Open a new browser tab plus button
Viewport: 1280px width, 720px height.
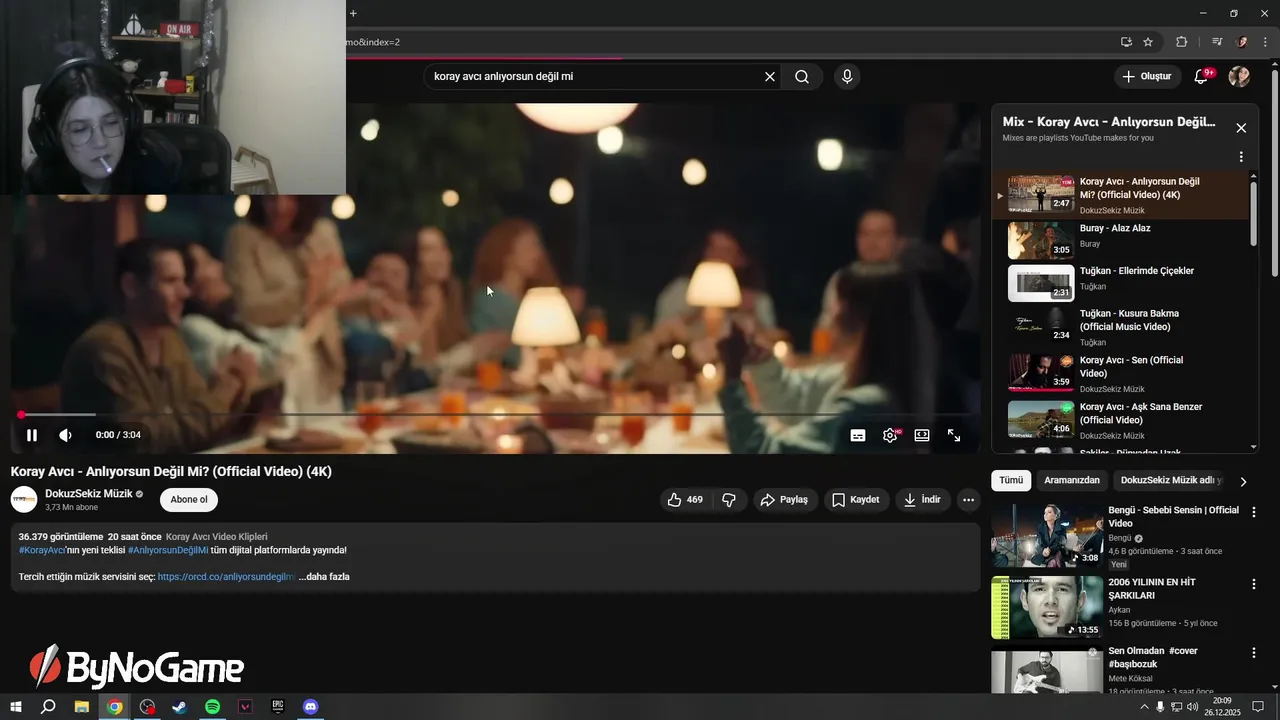(353, 13)
